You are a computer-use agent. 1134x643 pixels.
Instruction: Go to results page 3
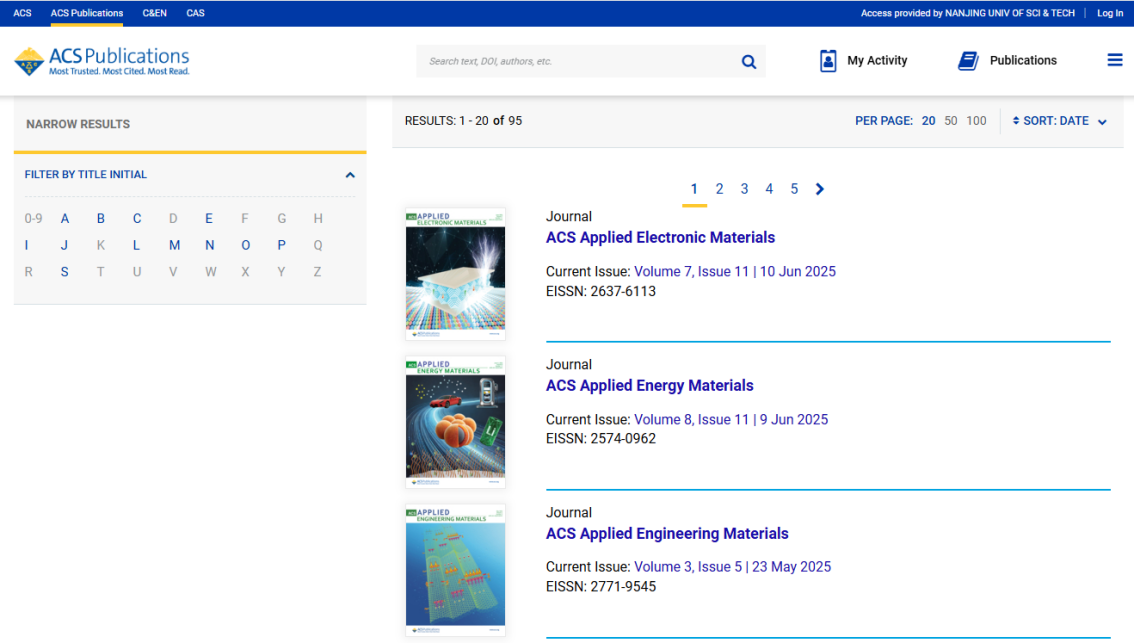pos(744,189)
